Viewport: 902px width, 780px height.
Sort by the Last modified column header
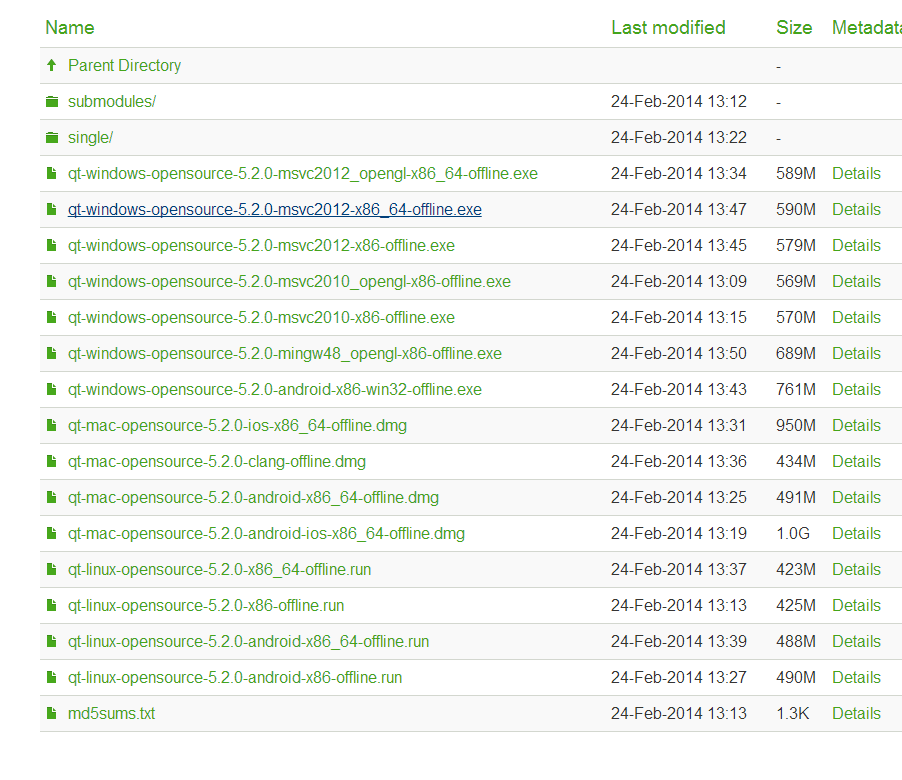668,28
